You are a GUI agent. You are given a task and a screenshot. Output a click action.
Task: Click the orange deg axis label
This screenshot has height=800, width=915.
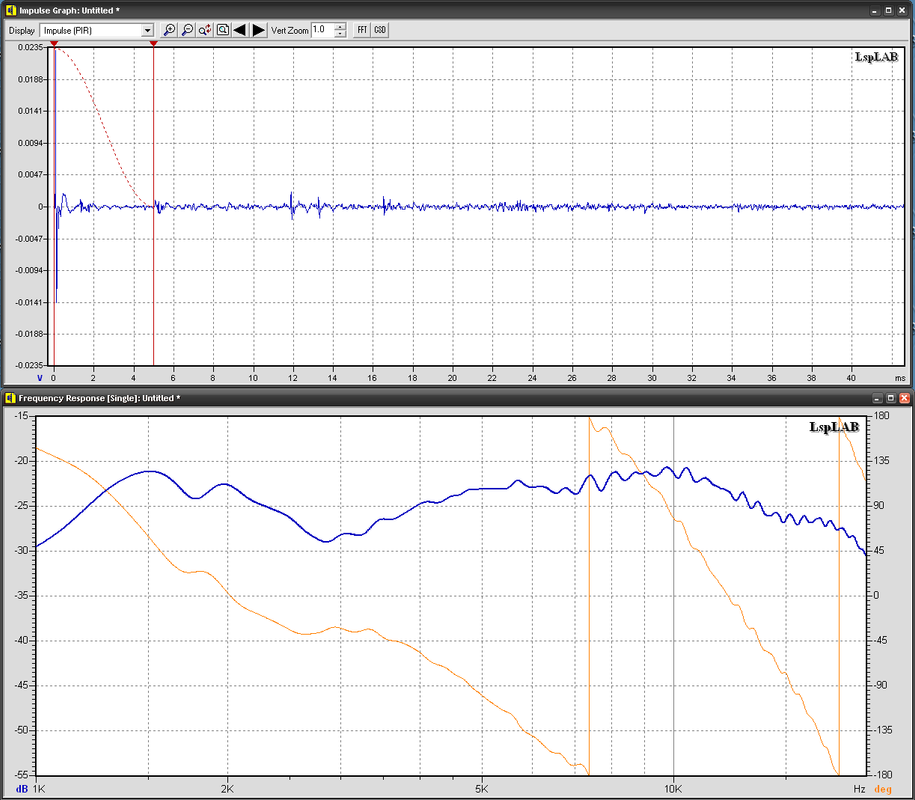[x=883, y=789]
